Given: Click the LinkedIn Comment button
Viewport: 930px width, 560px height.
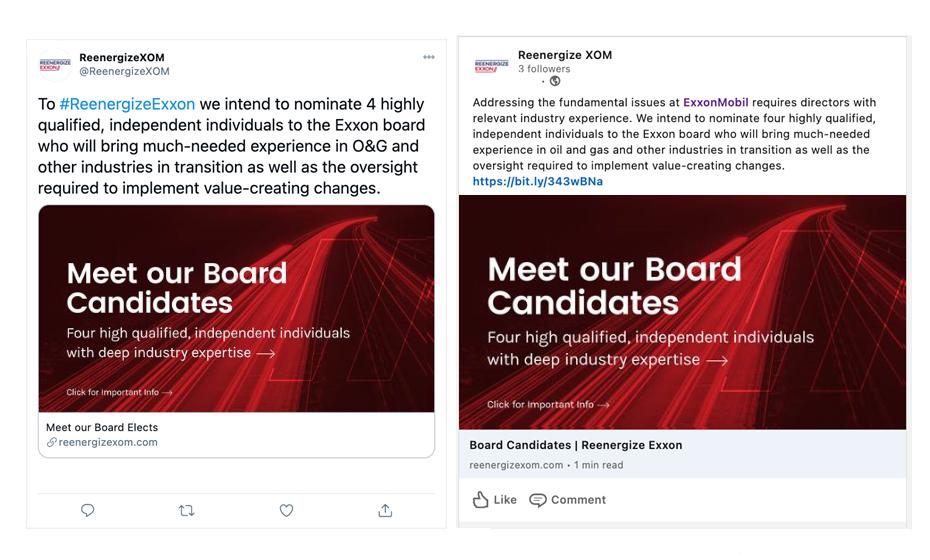Looking at the screenshot, I should click(x=568, y=499).
